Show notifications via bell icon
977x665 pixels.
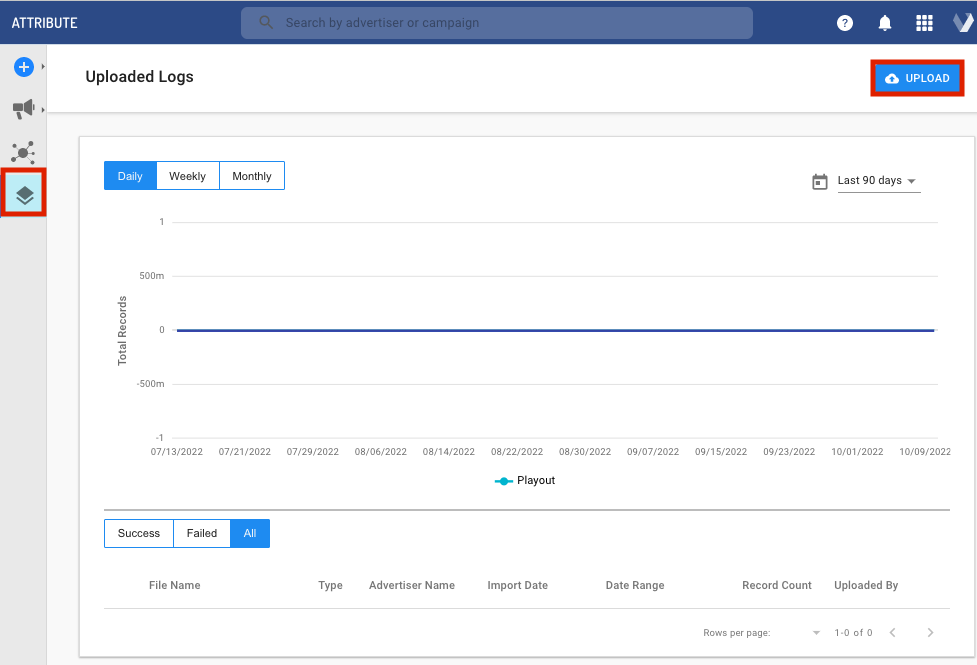(885, 23)
